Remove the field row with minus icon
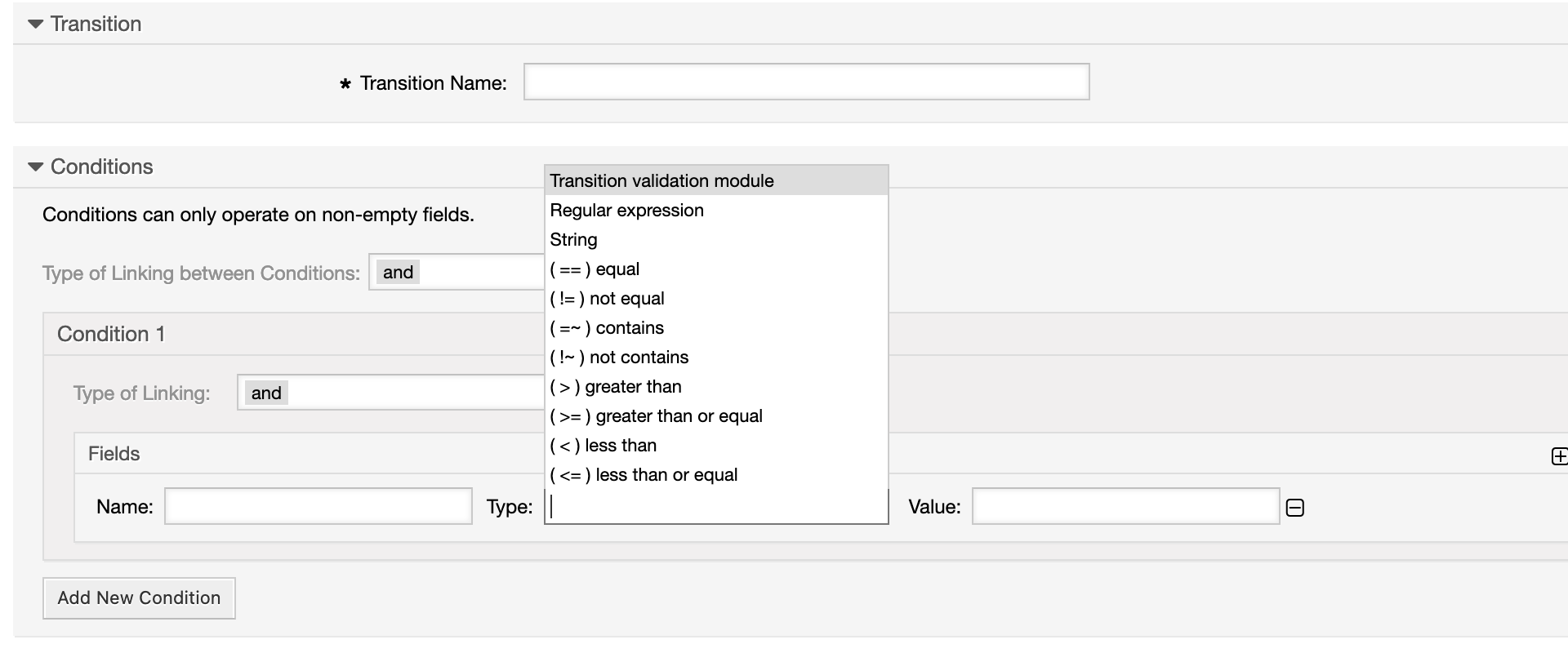 pos(1294,508)
